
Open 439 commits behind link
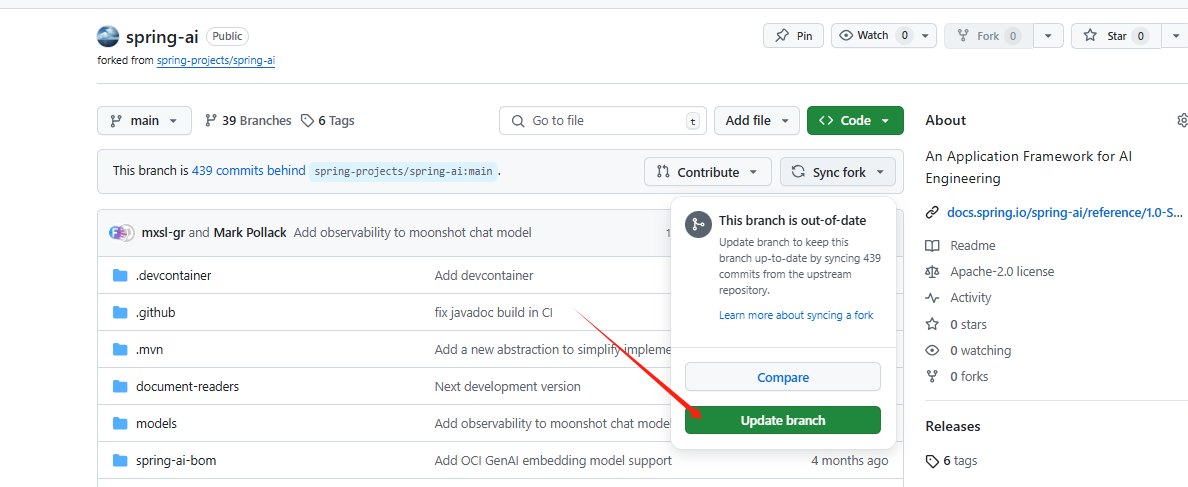249,171
